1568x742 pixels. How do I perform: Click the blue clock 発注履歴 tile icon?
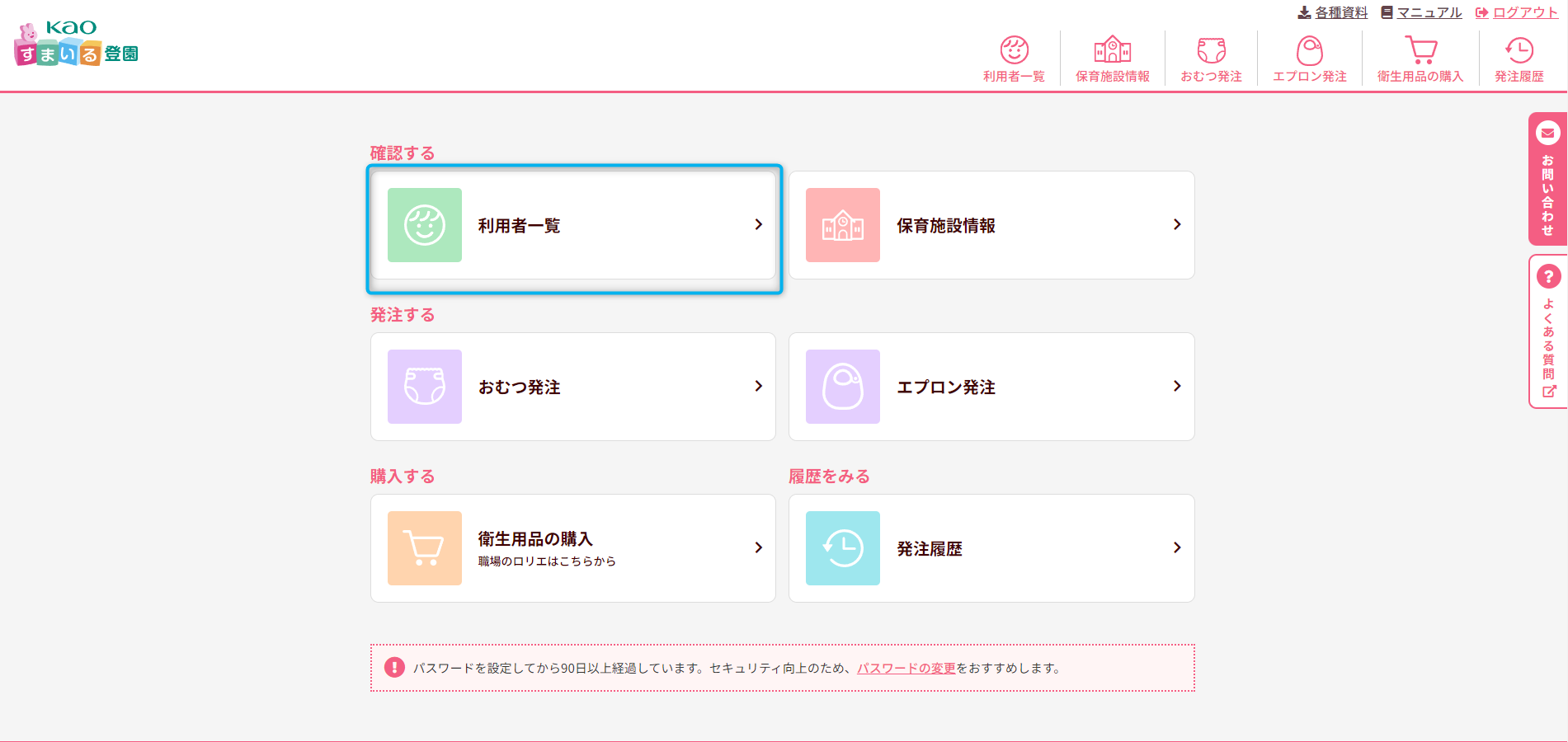point(843,548)
